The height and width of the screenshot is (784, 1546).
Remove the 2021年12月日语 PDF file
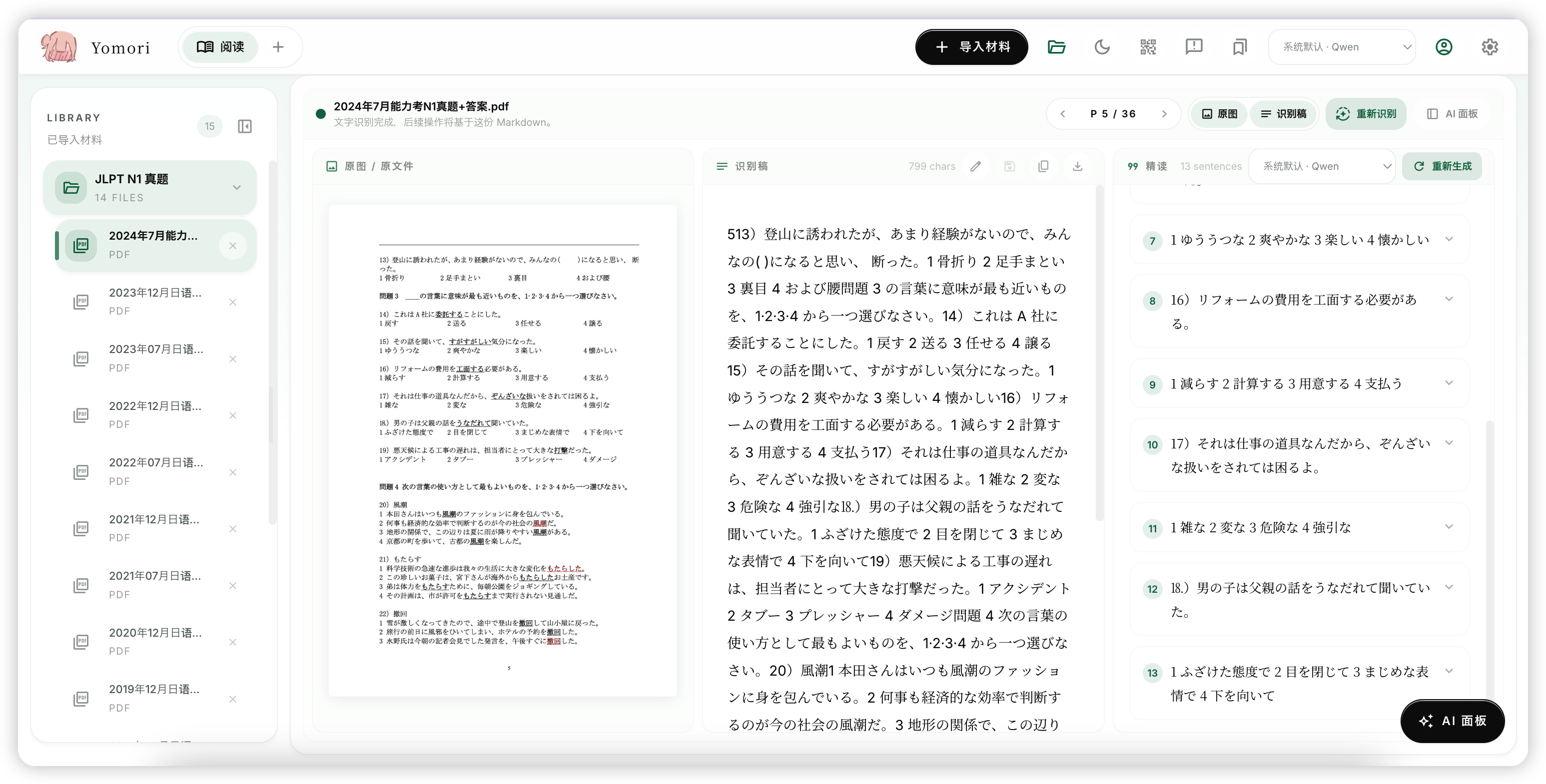click(x=233, y=528)
